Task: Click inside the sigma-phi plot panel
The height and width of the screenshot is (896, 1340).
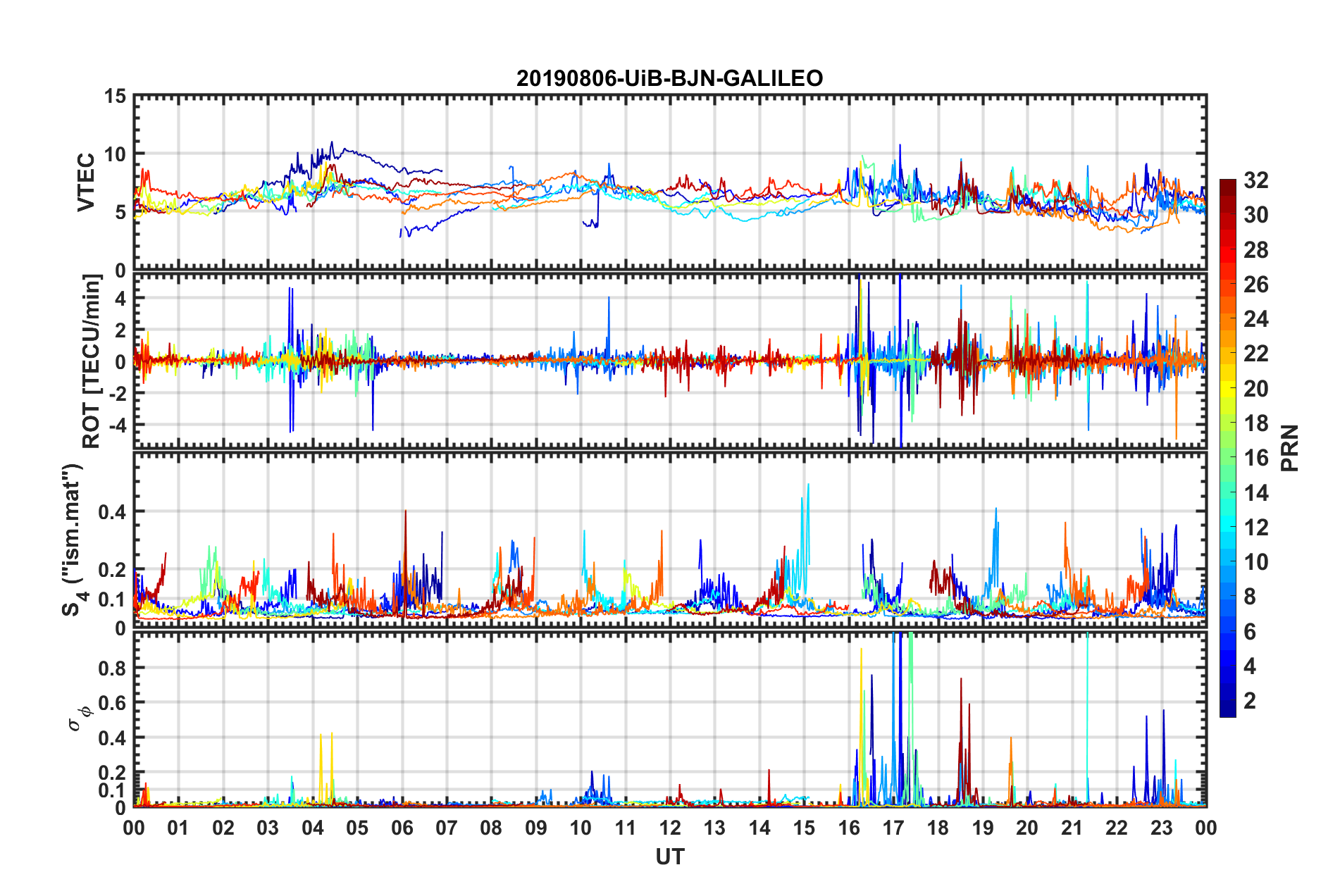Action: 670,719
